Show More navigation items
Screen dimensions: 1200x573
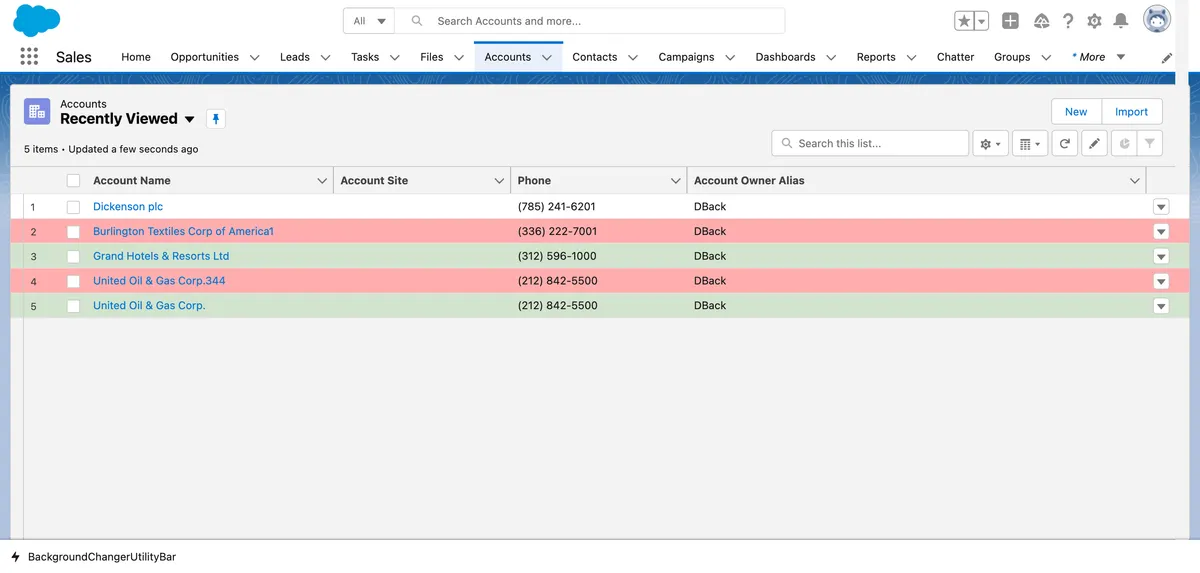[1098, 57]
